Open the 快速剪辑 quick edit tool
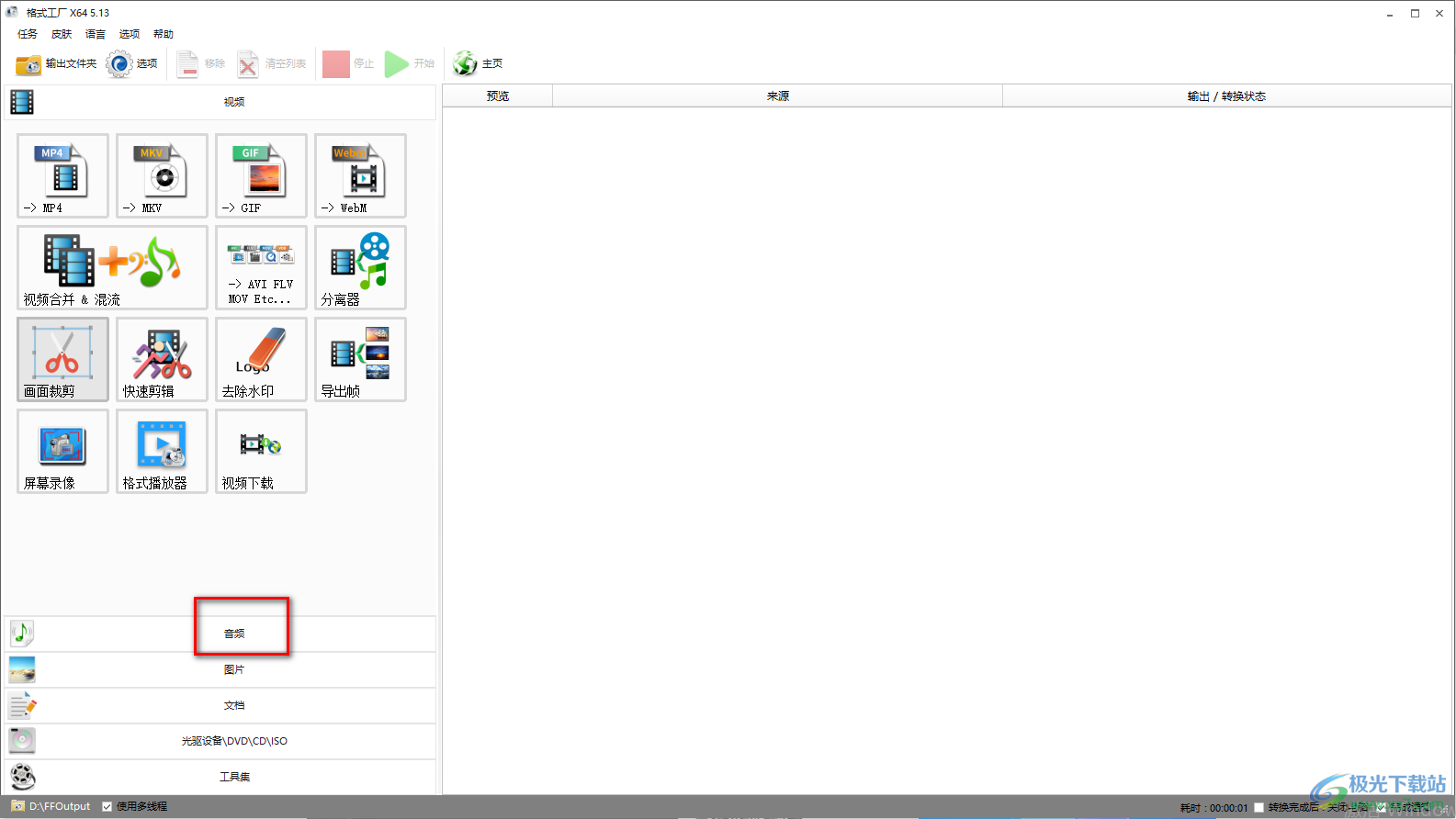Screen dimensions: 1456x819 click(x=162, y=359)
